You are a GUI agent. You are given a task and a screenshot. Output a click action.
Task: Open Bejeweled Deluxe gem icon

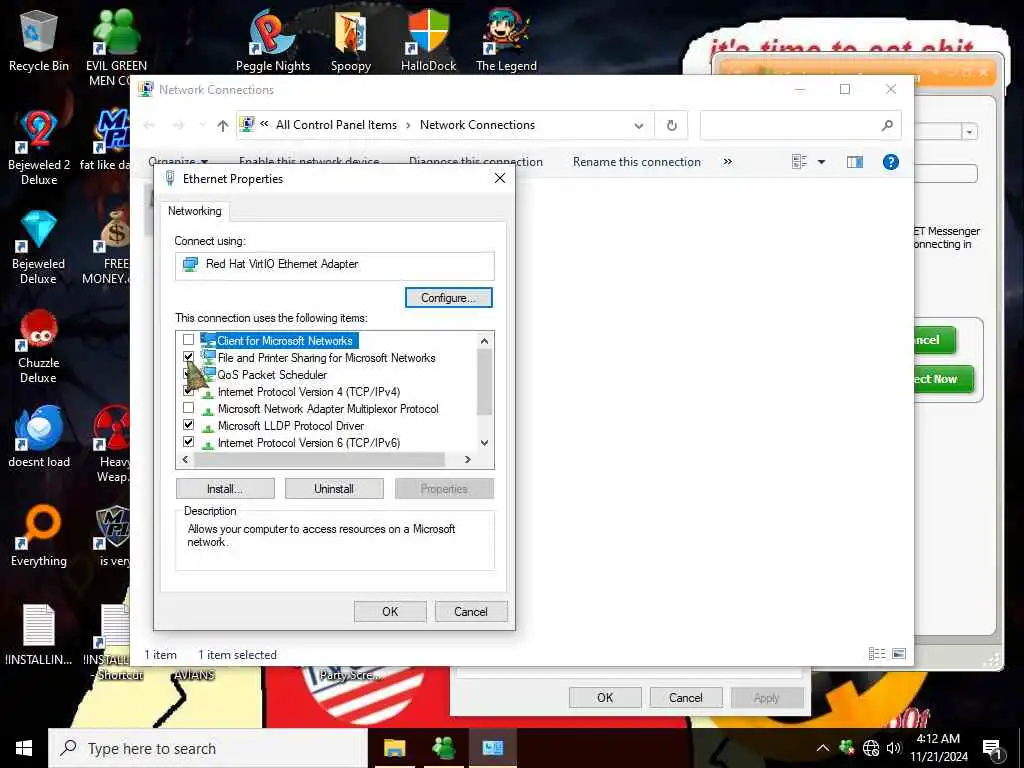pos(39,247)
